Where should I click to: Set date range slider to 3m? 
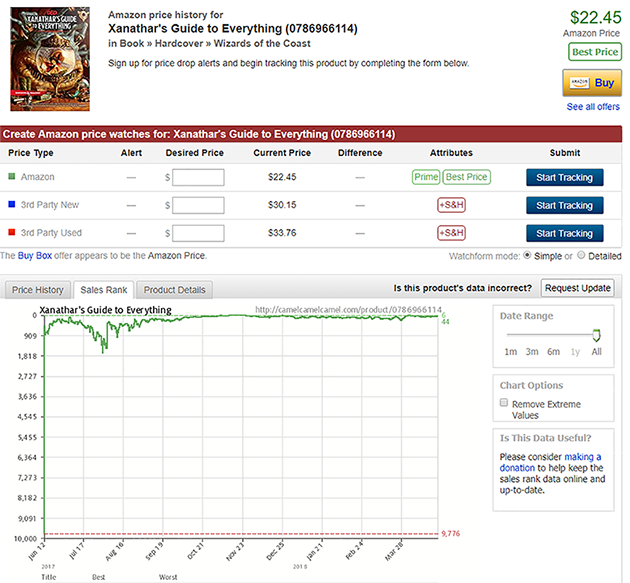pos(531,352)
